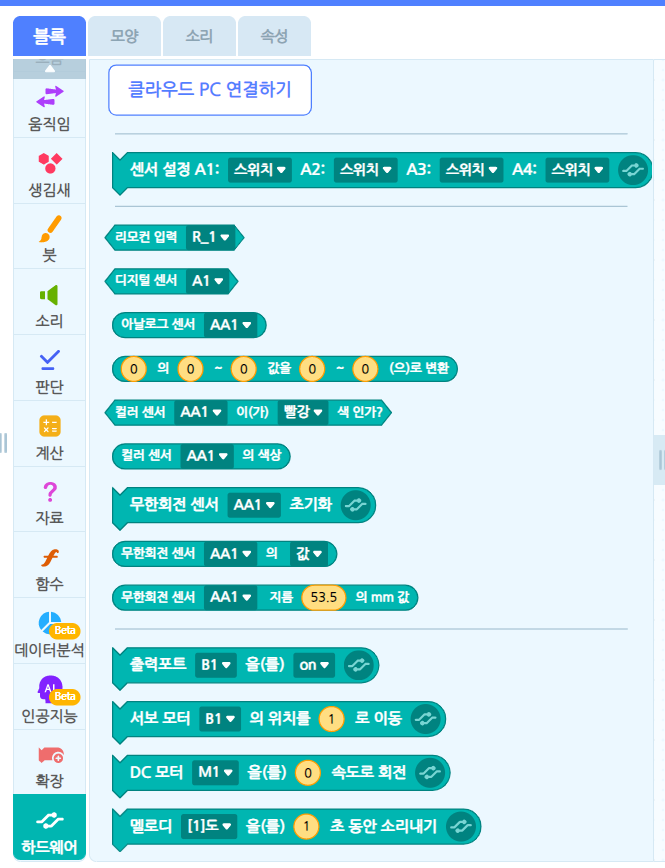Select the 디지털 센서 block label
Image resolution: width=665 pixels, height=868 pixels.
click(146, 281)
